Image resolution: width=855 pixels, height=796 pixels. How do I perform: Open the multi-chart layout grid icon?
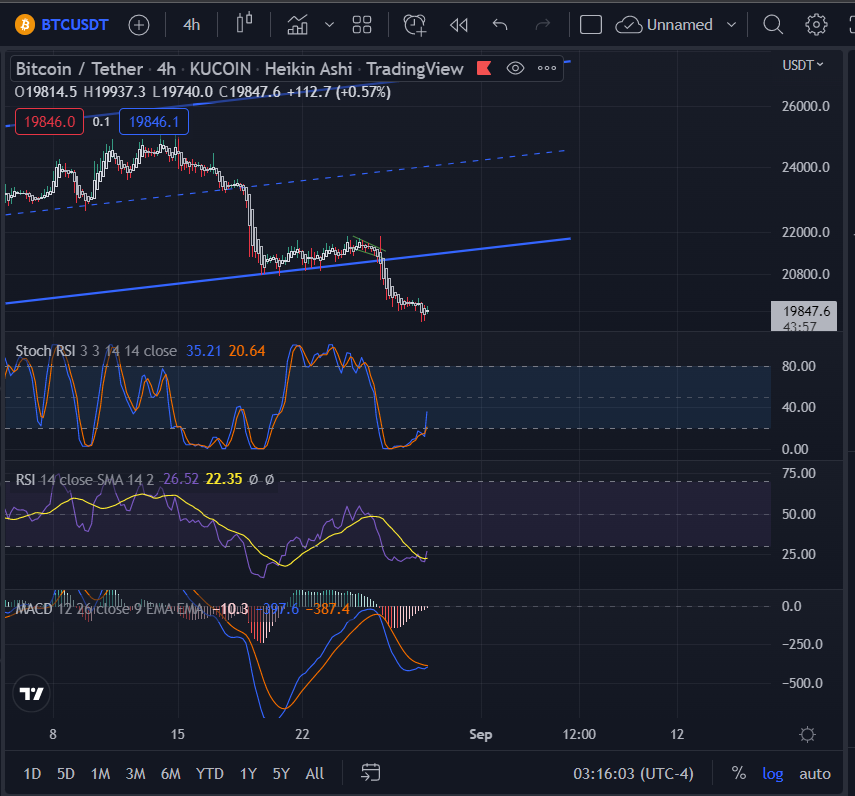point(361,24)
